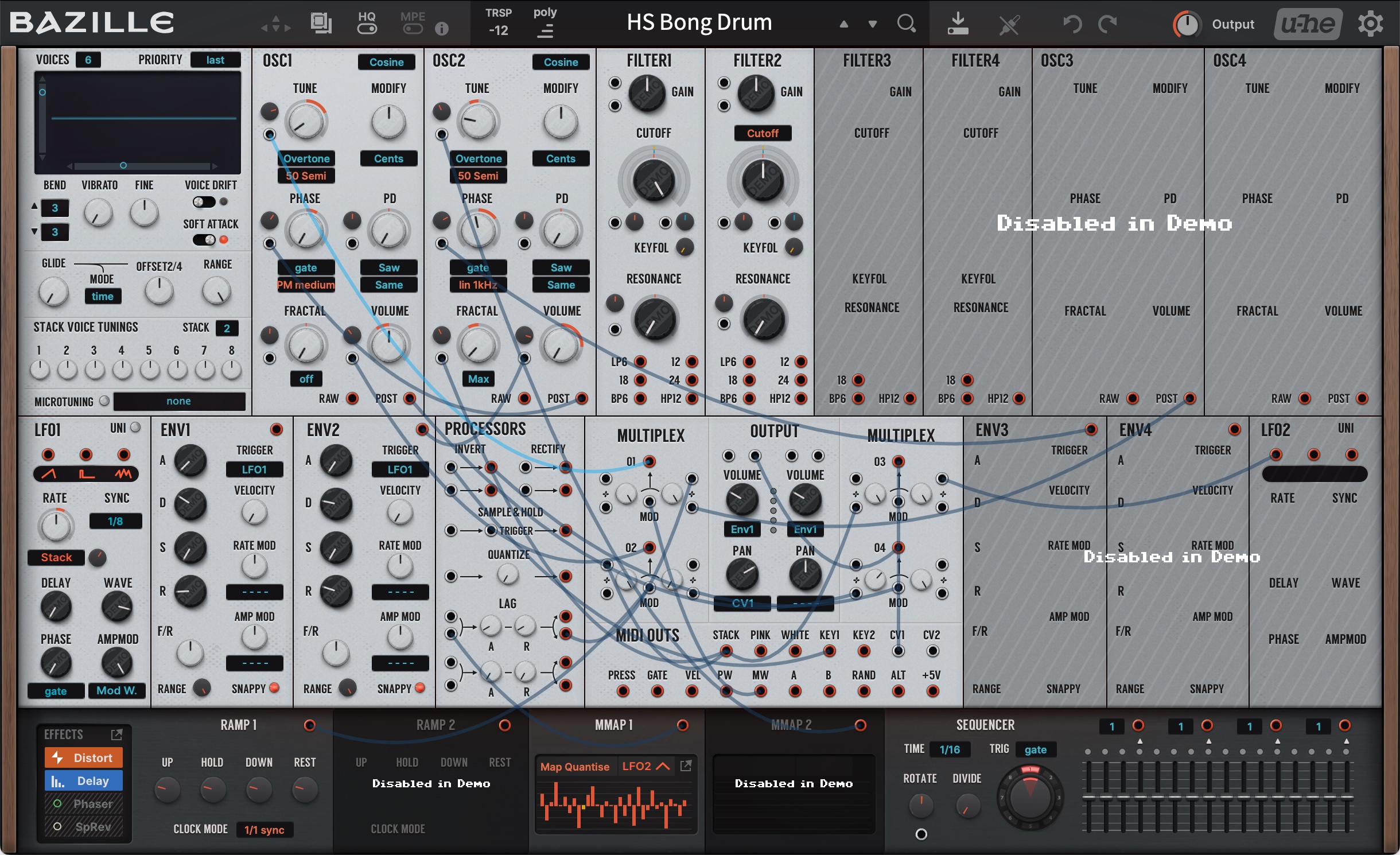This screenshot has width=1400, height=855.
Task: Open the HS Bong Drum preset name
Action: click(x=699, y=23)
